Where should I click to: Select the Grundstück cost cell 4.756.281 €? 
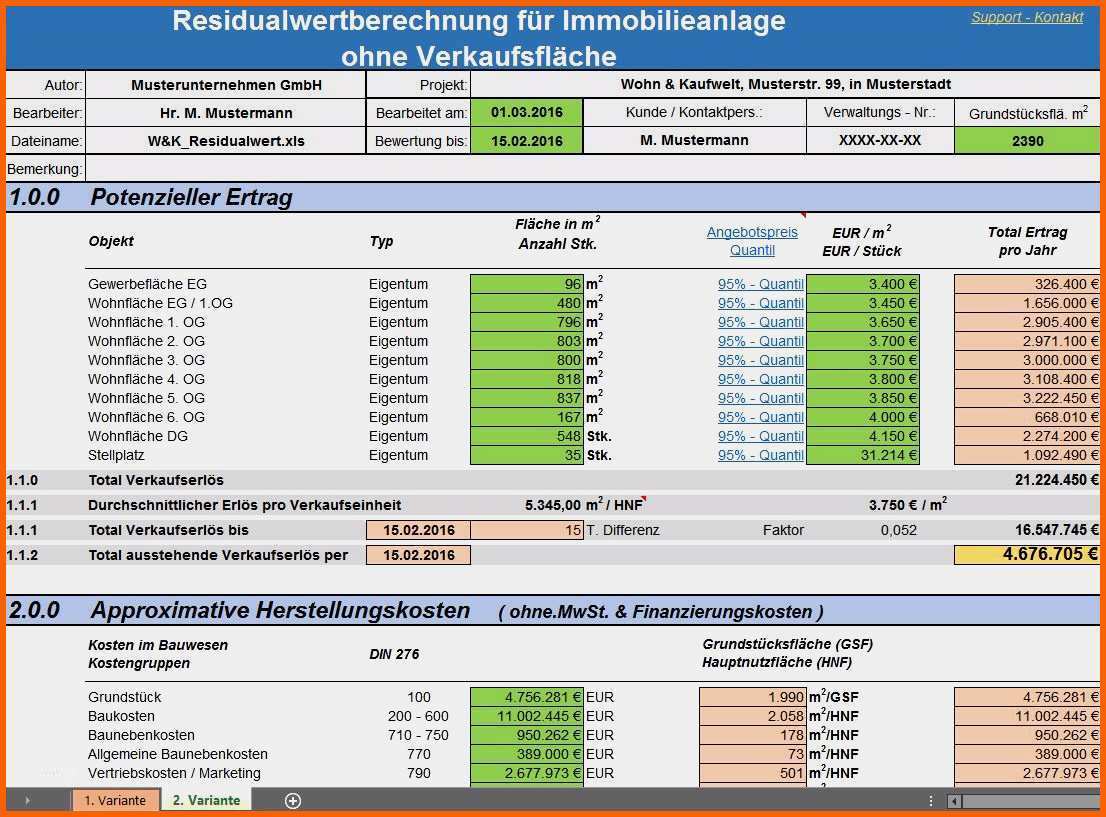tap(527, 697)
